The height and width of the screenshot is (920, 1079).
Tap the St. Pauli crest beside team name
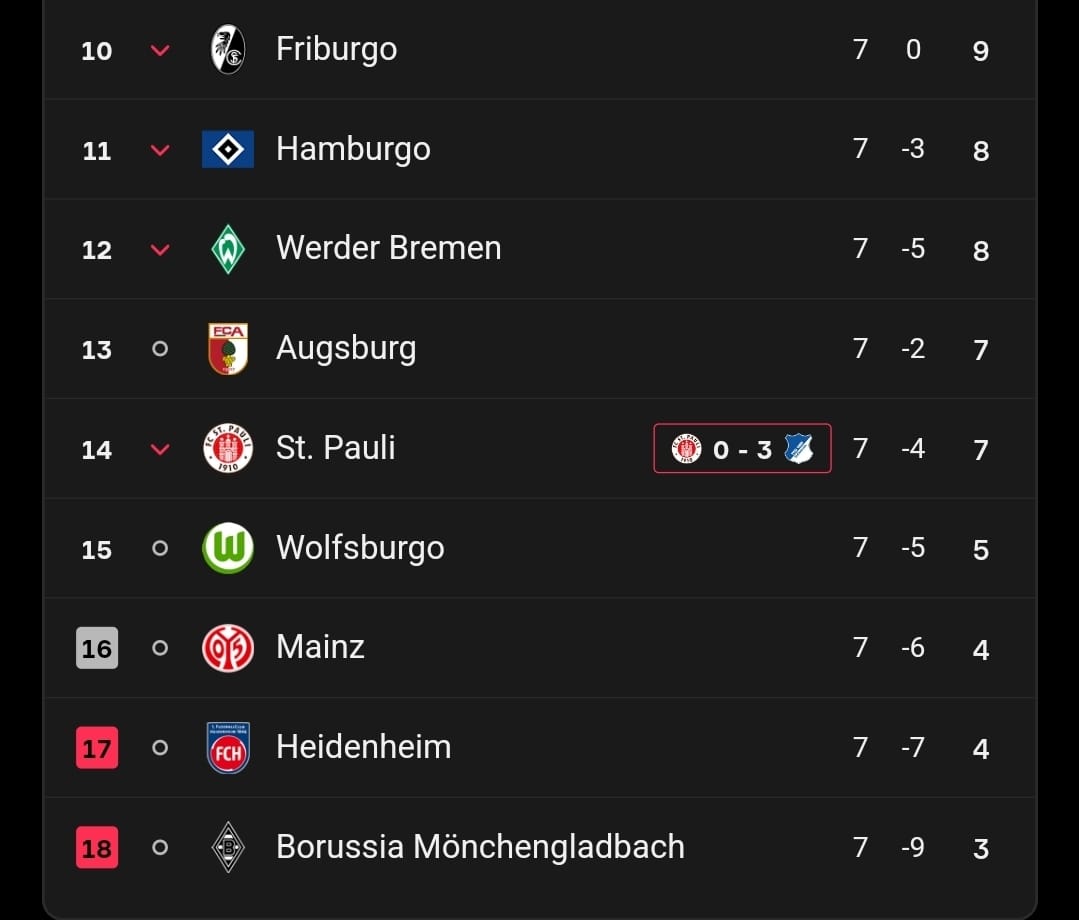tap(228, 449)
